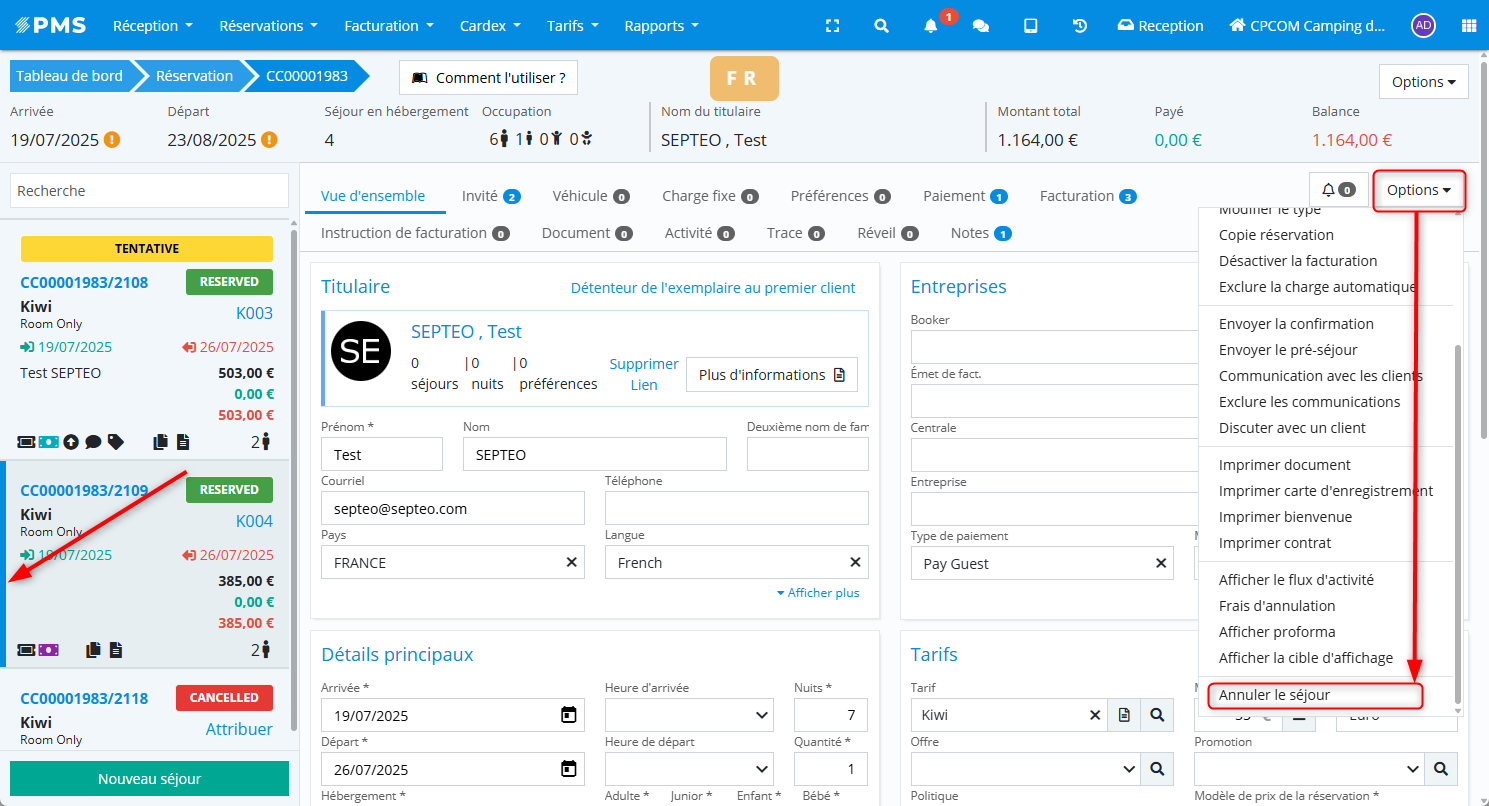Click the Recherche search input field
The width and height of the screenshot is (1489, 806).
click(x=149, y=191)
